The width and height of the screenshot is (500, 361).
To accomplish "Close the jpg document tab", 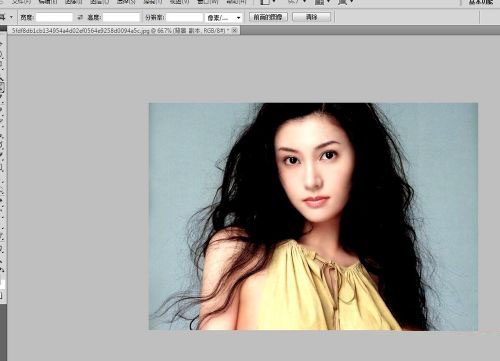I will pyautogui.click(x=235, y=31).
